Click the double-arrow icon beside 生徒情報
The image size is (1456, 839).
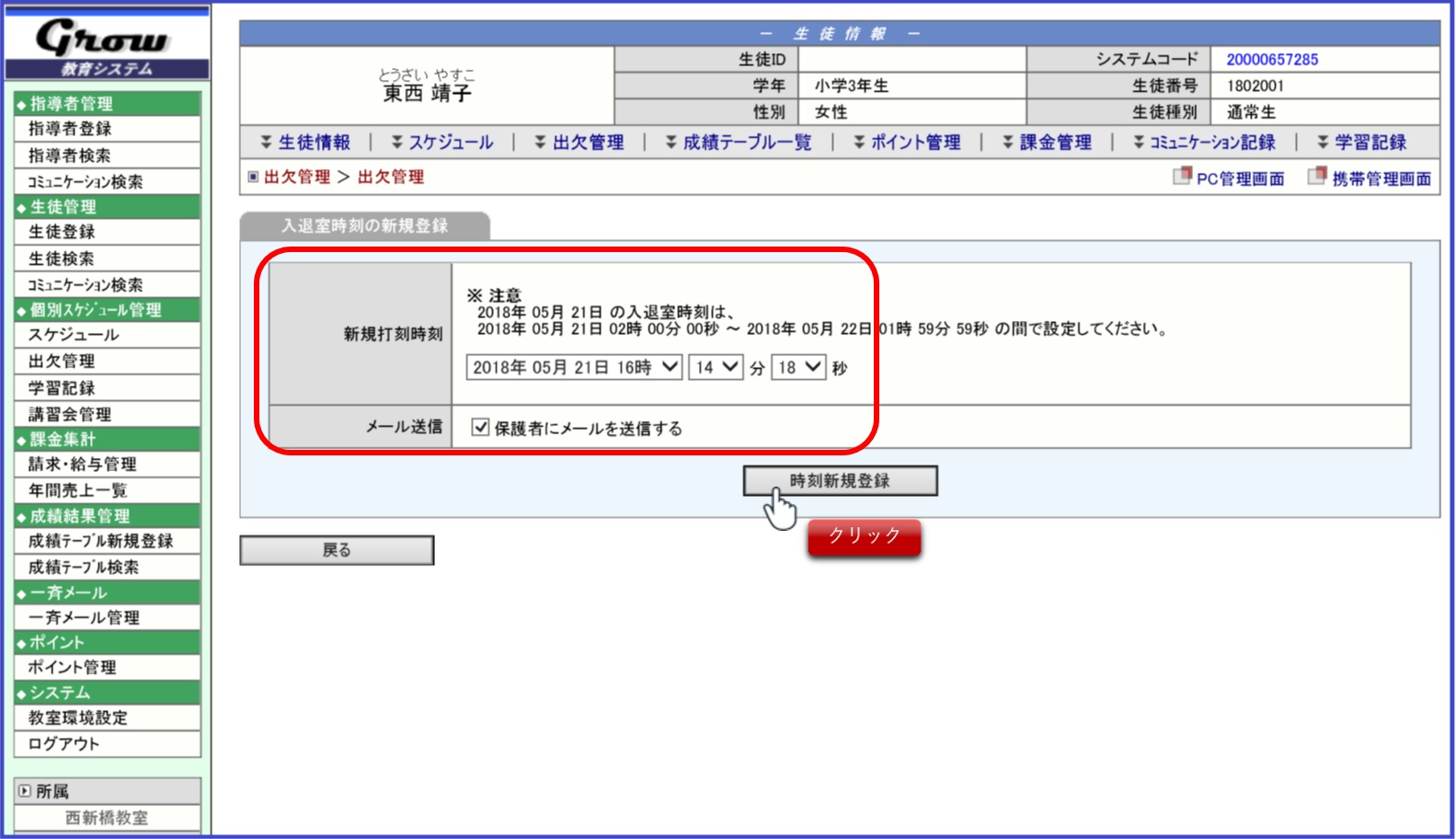266,142
